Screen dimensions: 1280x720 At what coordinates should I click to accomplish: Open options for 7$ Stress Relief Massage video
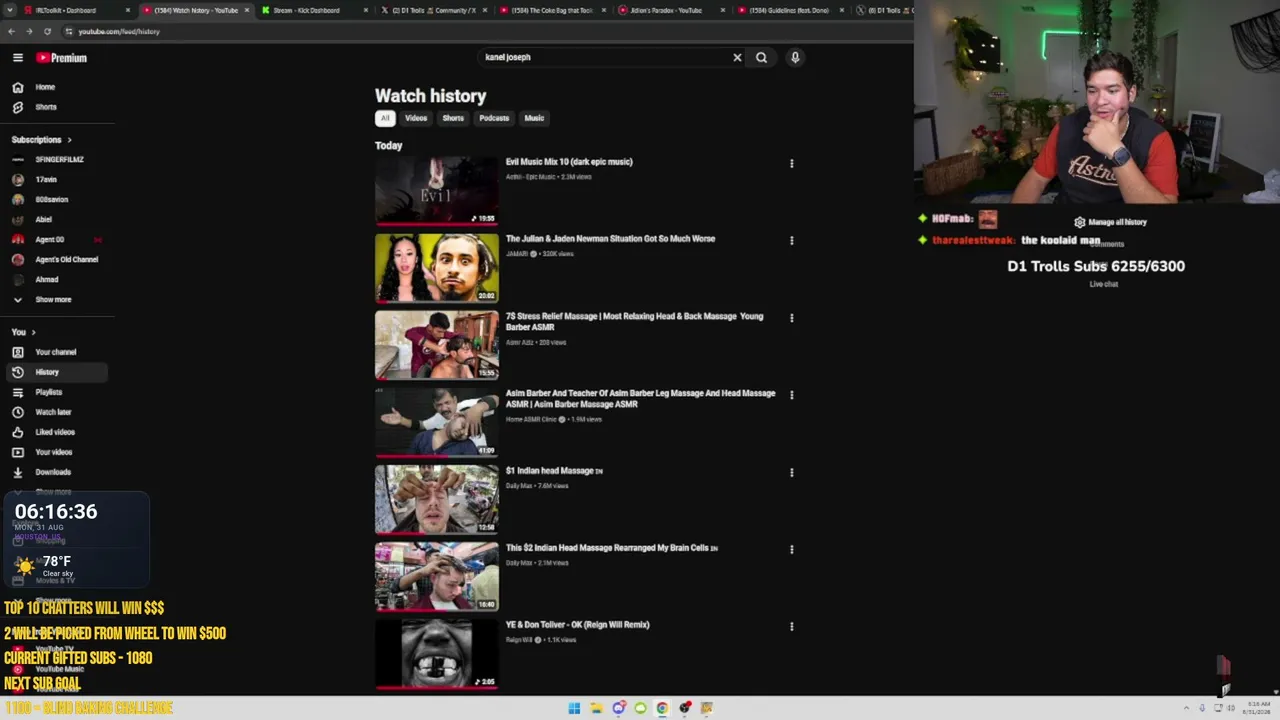click(791, 318)
